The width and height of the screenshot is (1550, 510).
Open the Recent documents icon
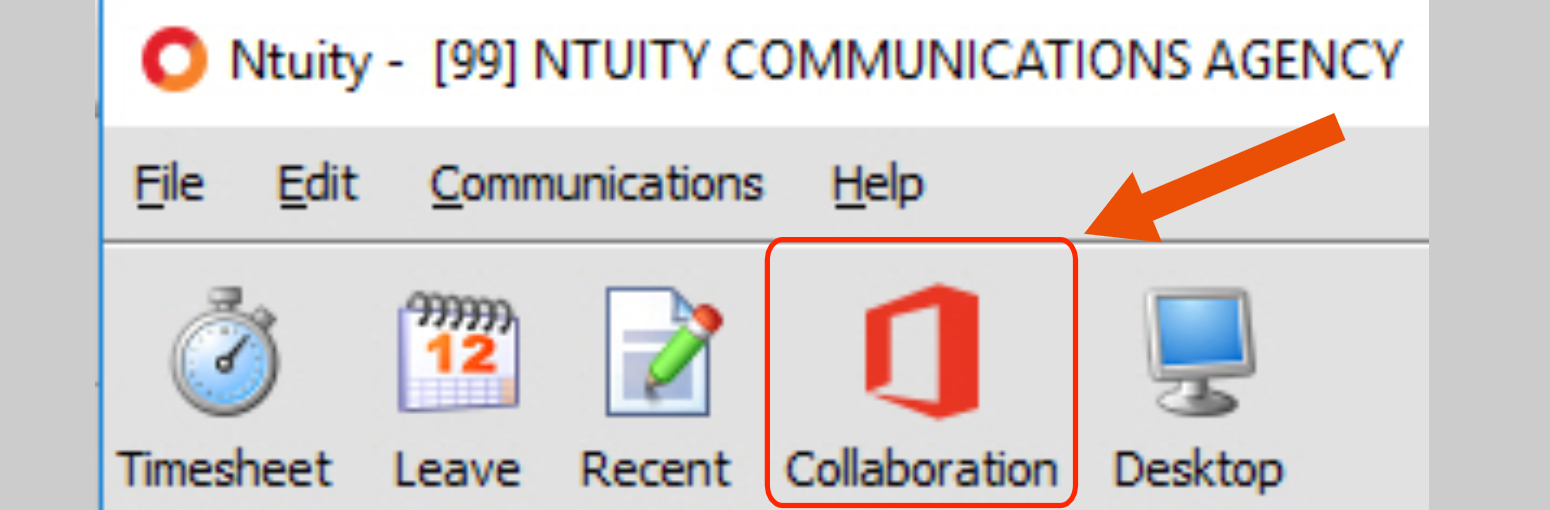[662, 350]
